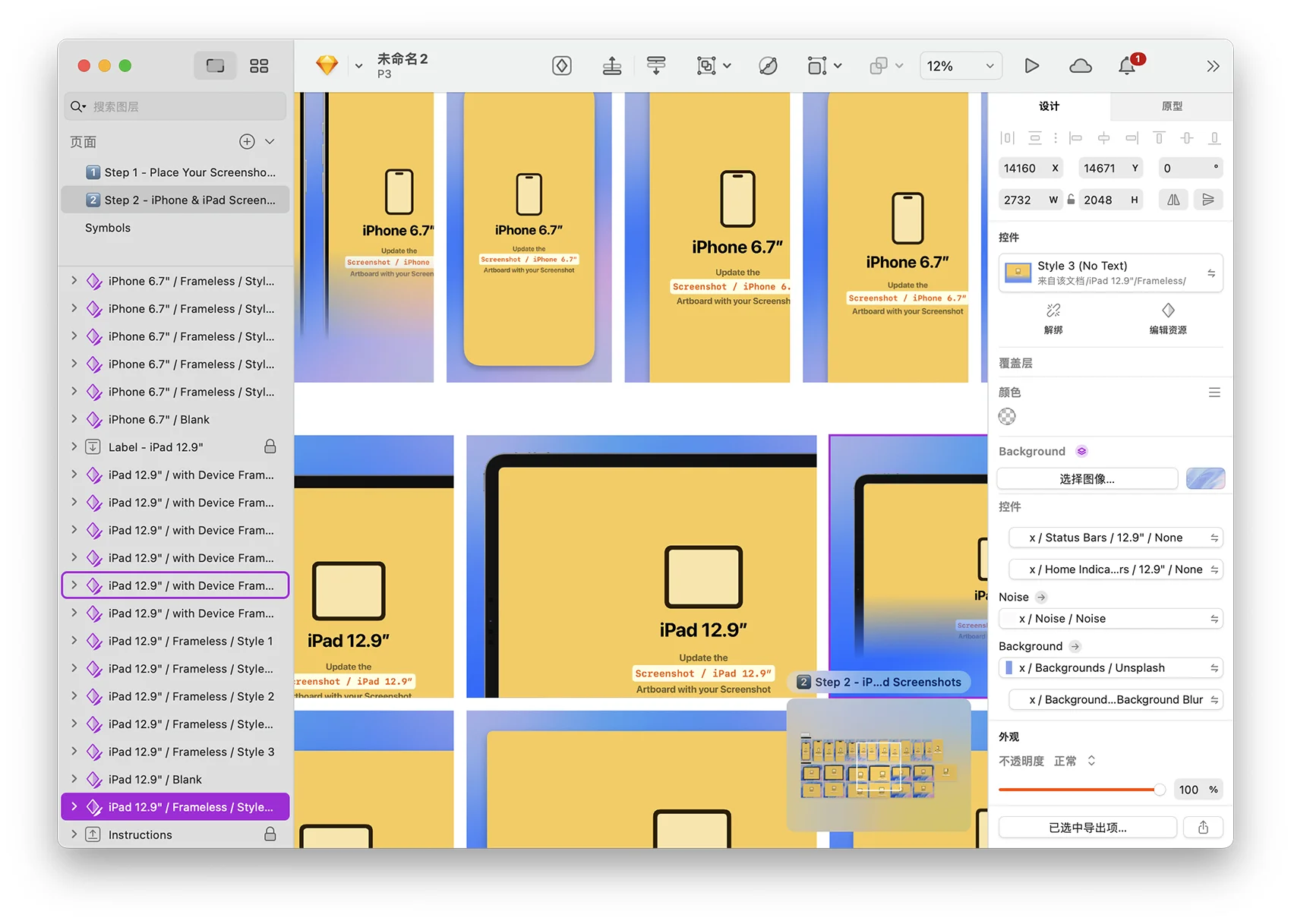
Task: Click 已选中导出项 export button
Action: pyautogui.click(x=1087, y=828)
